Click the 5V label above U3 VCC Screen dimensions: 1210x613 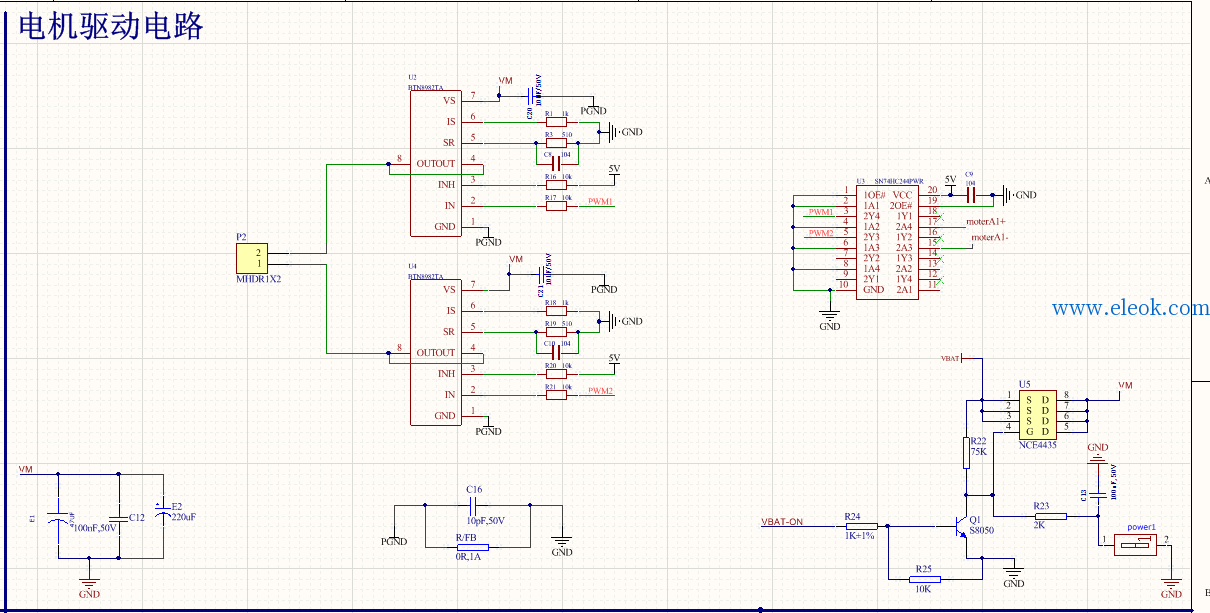point(950,179)
